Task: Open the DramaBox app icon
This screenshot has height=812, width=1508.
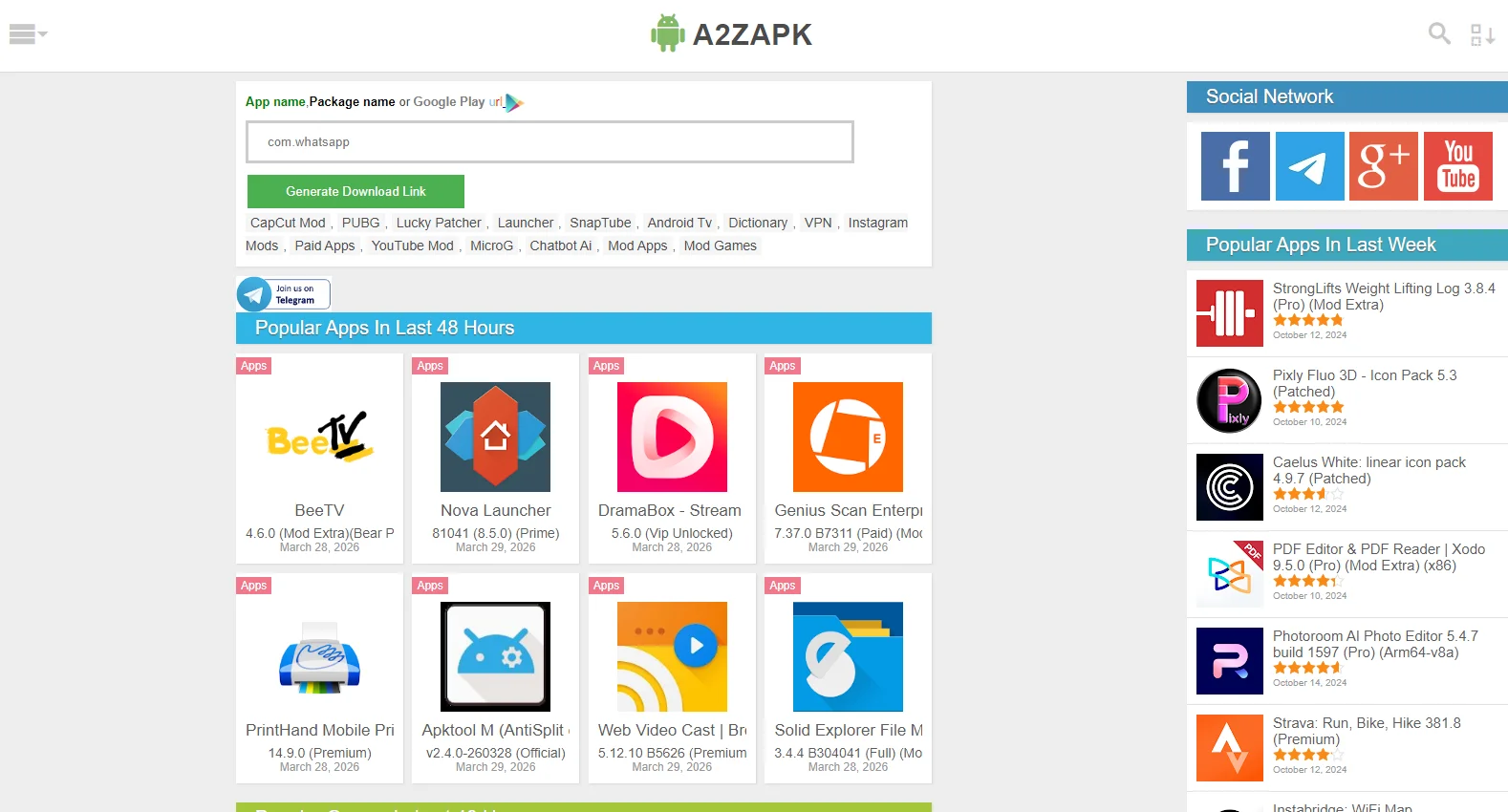Action: pyautogui.click(x=672, y=438)
